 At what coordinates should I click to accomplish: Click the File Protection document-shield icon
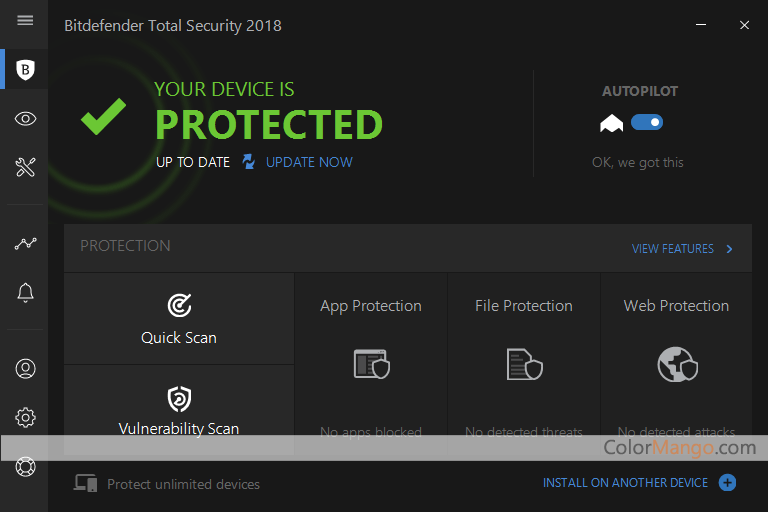(525, 364)
